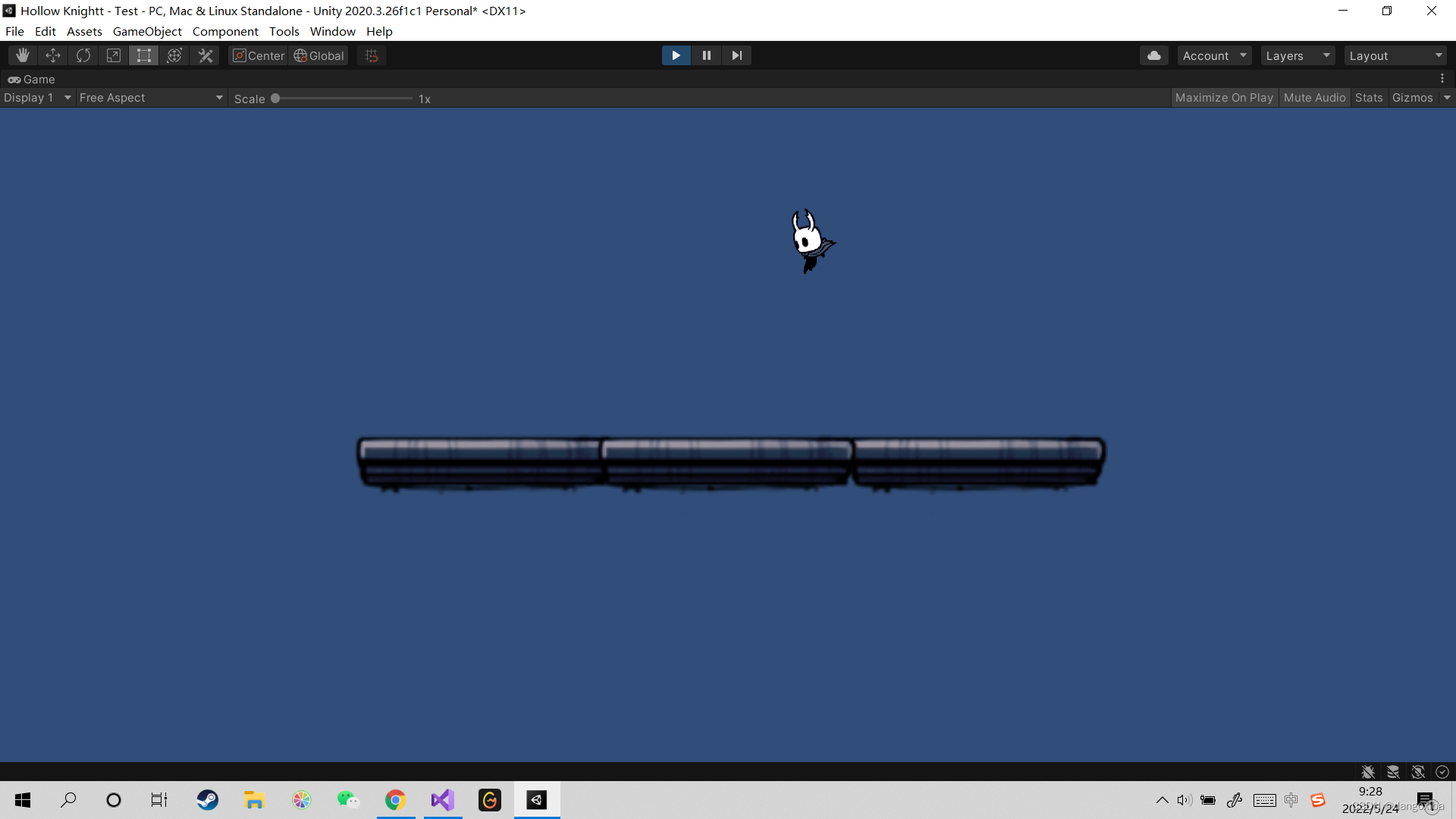Open custom editor tools icon
Viewport: 1456px width, 819px height.
(x=206, y=55)
